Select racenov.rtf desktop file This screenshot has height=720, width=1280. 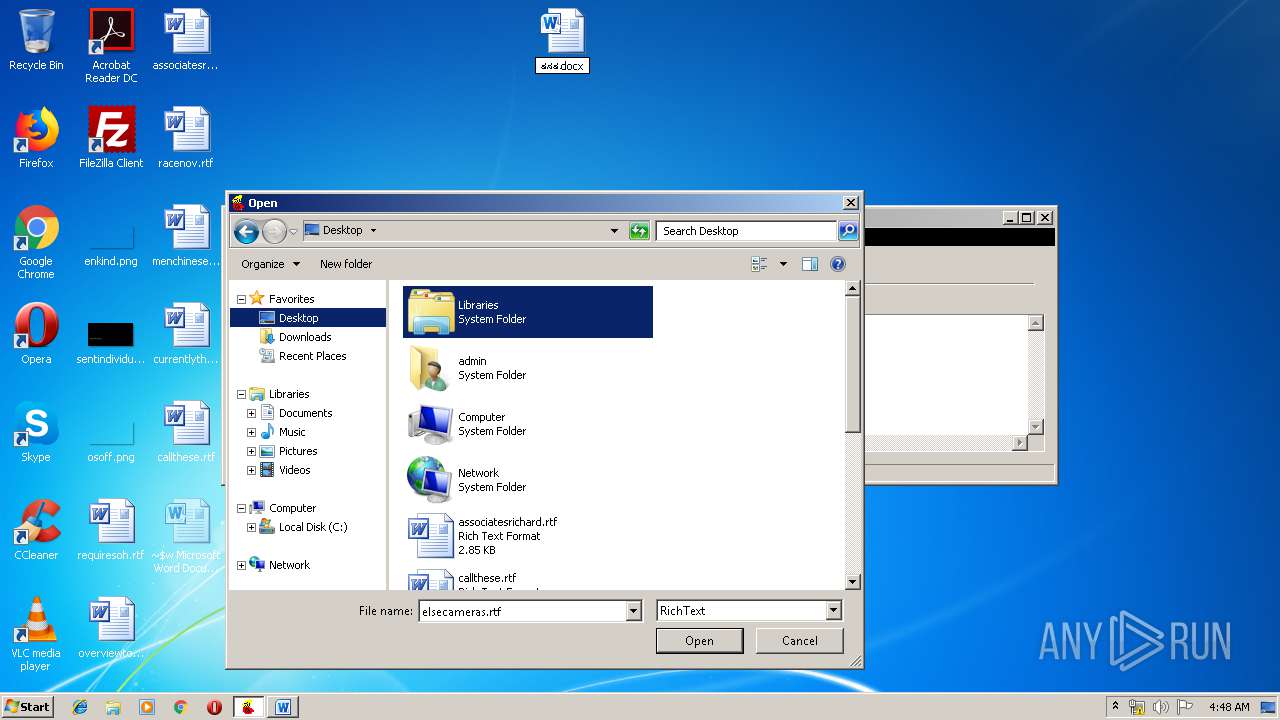pyautogui.click(x=186, y=138)
